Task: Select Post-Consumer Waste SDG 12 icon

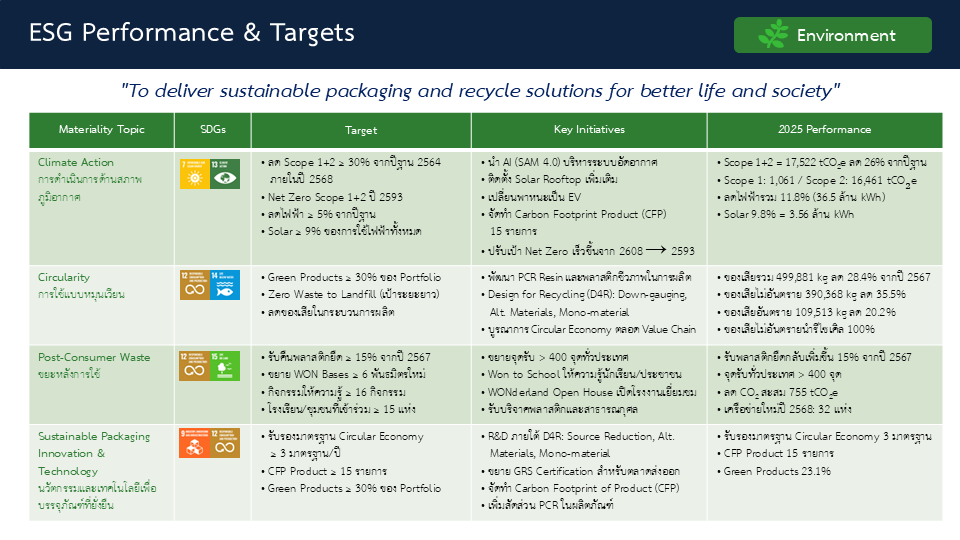Action: [x=195, y=366]
